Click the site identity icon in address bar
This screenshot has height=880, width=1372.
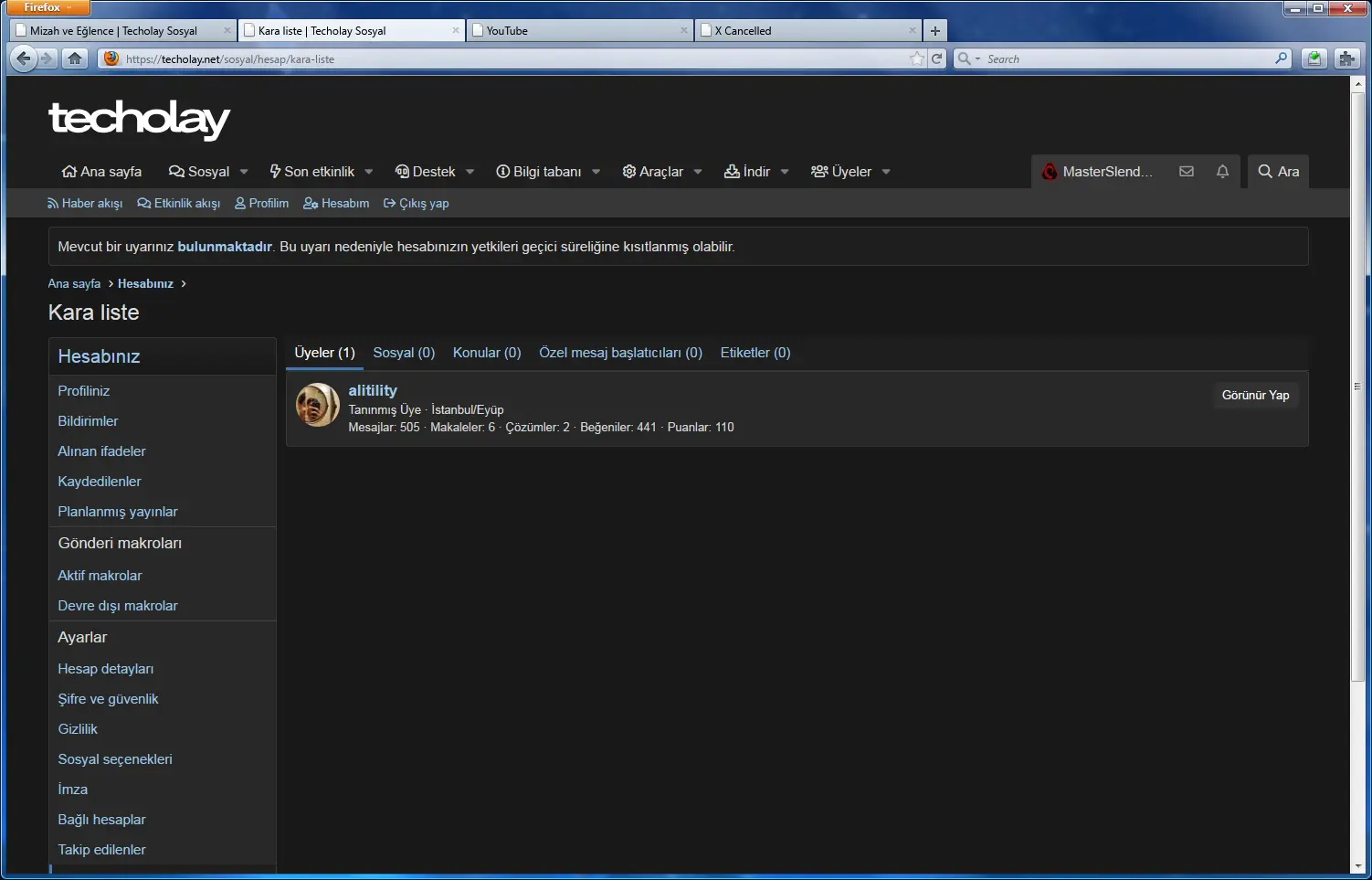pyautogui.click(x=111, y=58)
